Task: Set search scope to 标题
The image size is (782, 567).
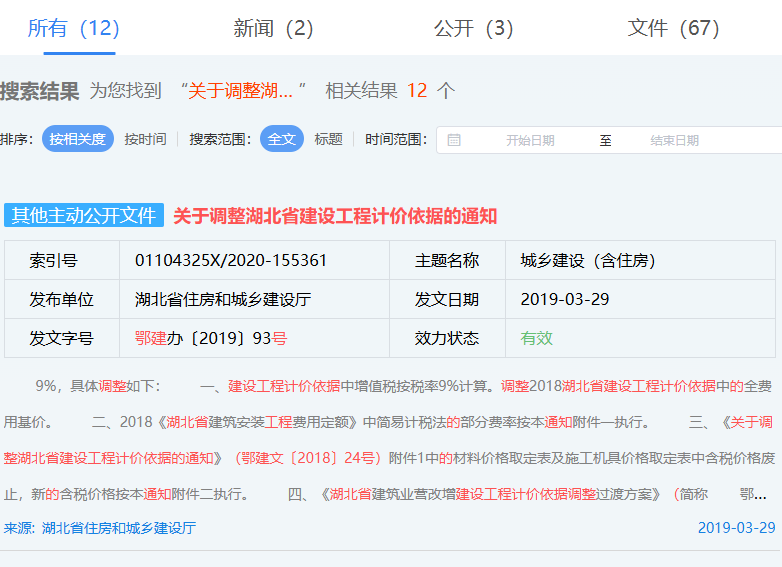Action: click(x=328, y=139)
